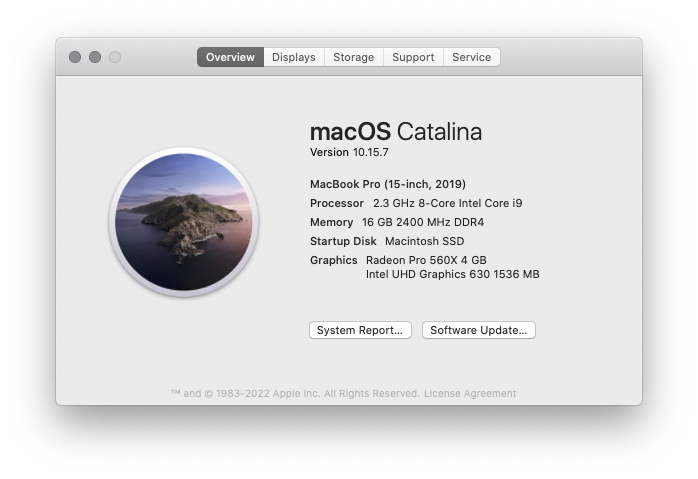The height and width of the screenshot is (479, 698).
Task: Click the processor value 2.3 GHz 8-Core
Action: click(x=447, y=203)
